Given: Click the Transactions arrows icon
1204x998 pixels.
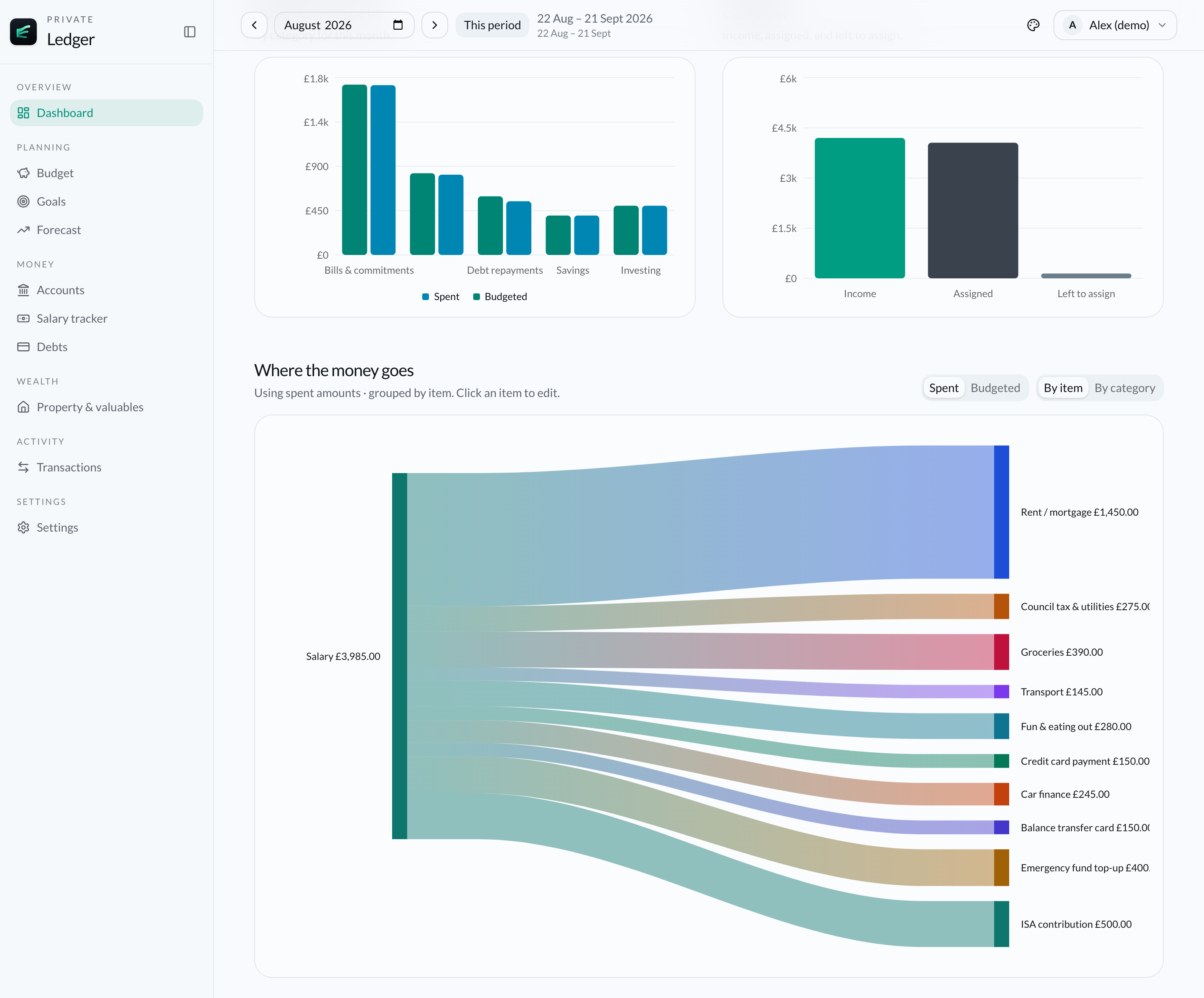Looking at the screenshot, I should tap(23, 467).
